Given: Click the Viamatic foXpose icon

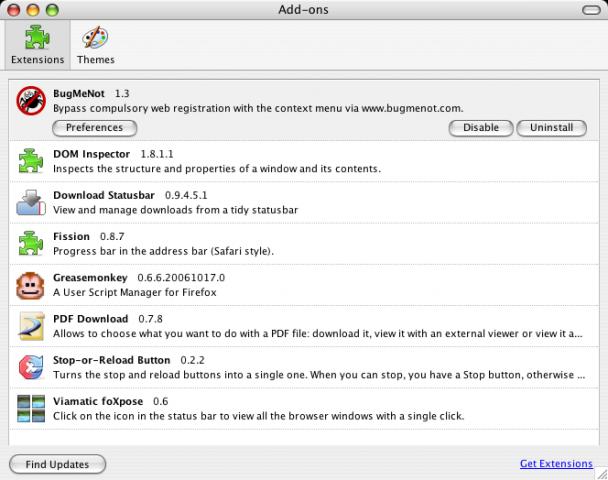Looking at the screenshot, I should coord(31,408).
